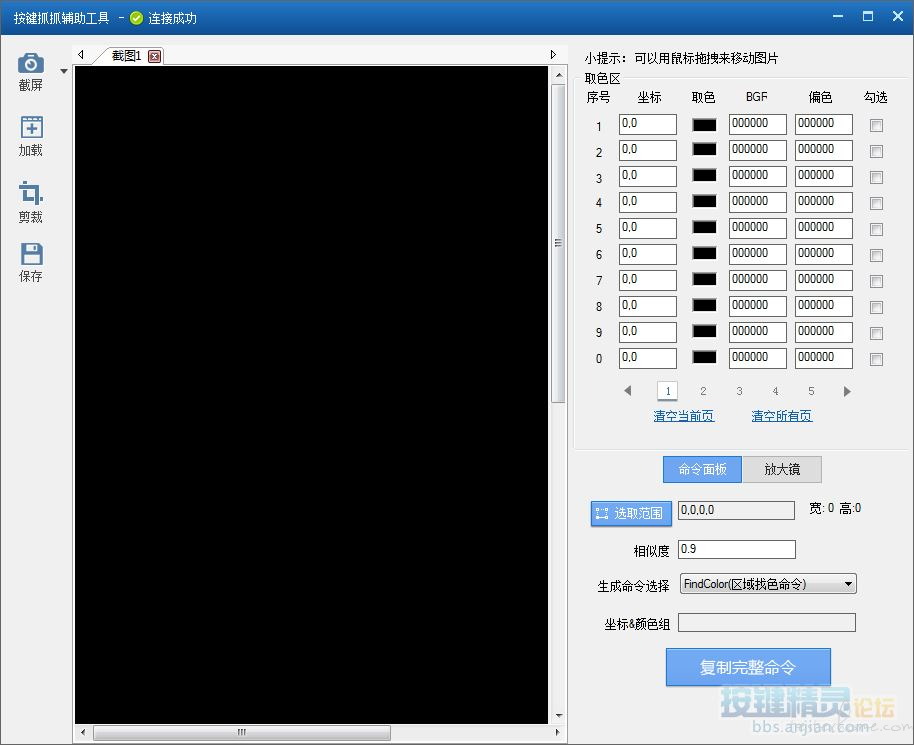Tick the checkbox for row 2
Image resolution: width=914 pixels, height=745 pixels.
pyautogui.click(x=876, y=152)
